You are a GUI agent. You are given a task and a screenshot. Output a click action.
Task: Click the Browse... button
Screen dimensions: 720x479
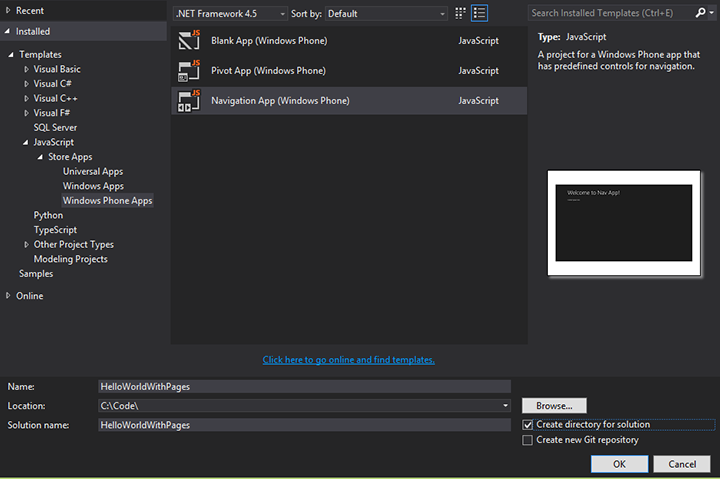(x=554, y=406)
